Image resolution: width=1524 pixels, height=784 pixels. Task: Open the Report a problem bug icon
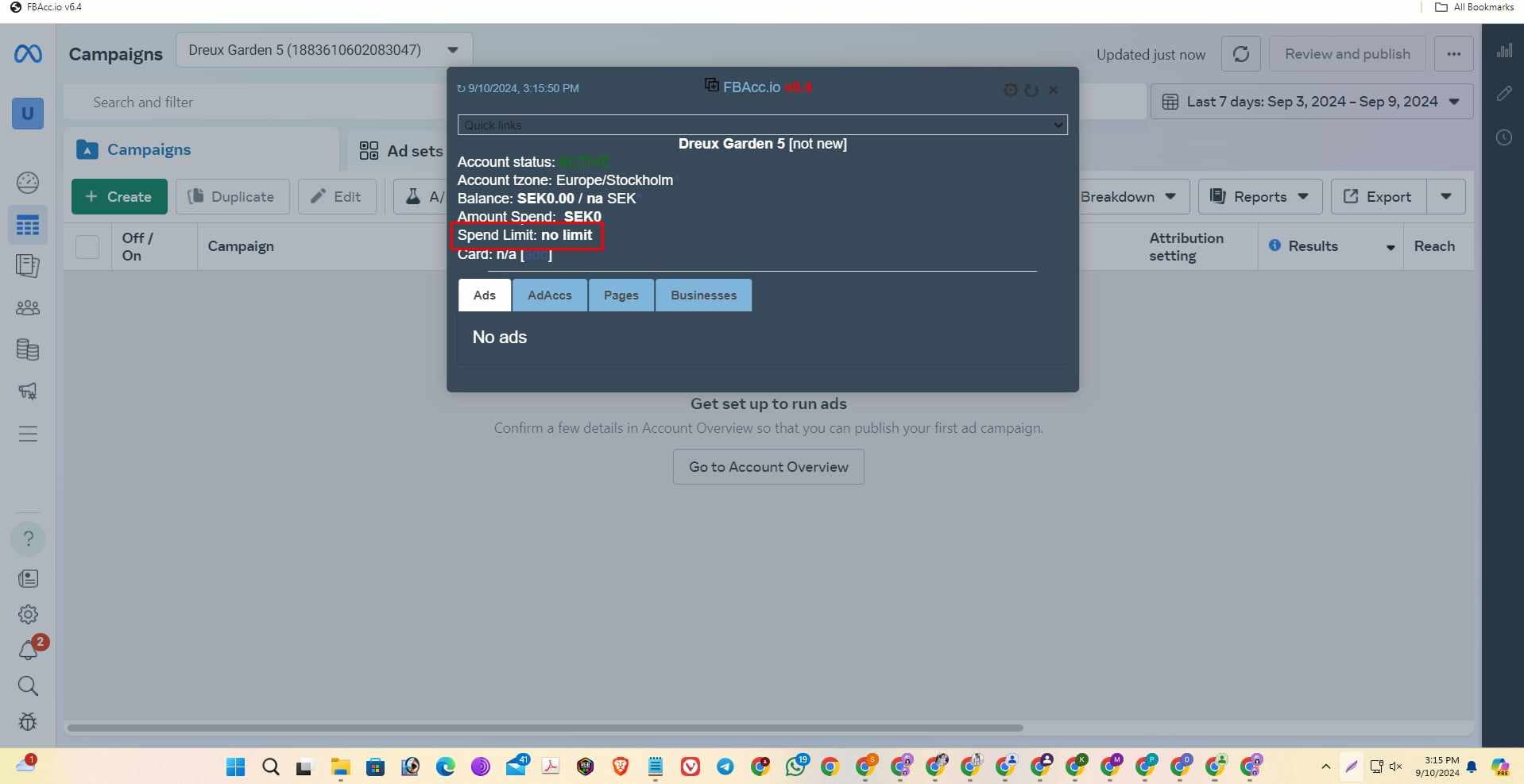(x=28, y=721)
